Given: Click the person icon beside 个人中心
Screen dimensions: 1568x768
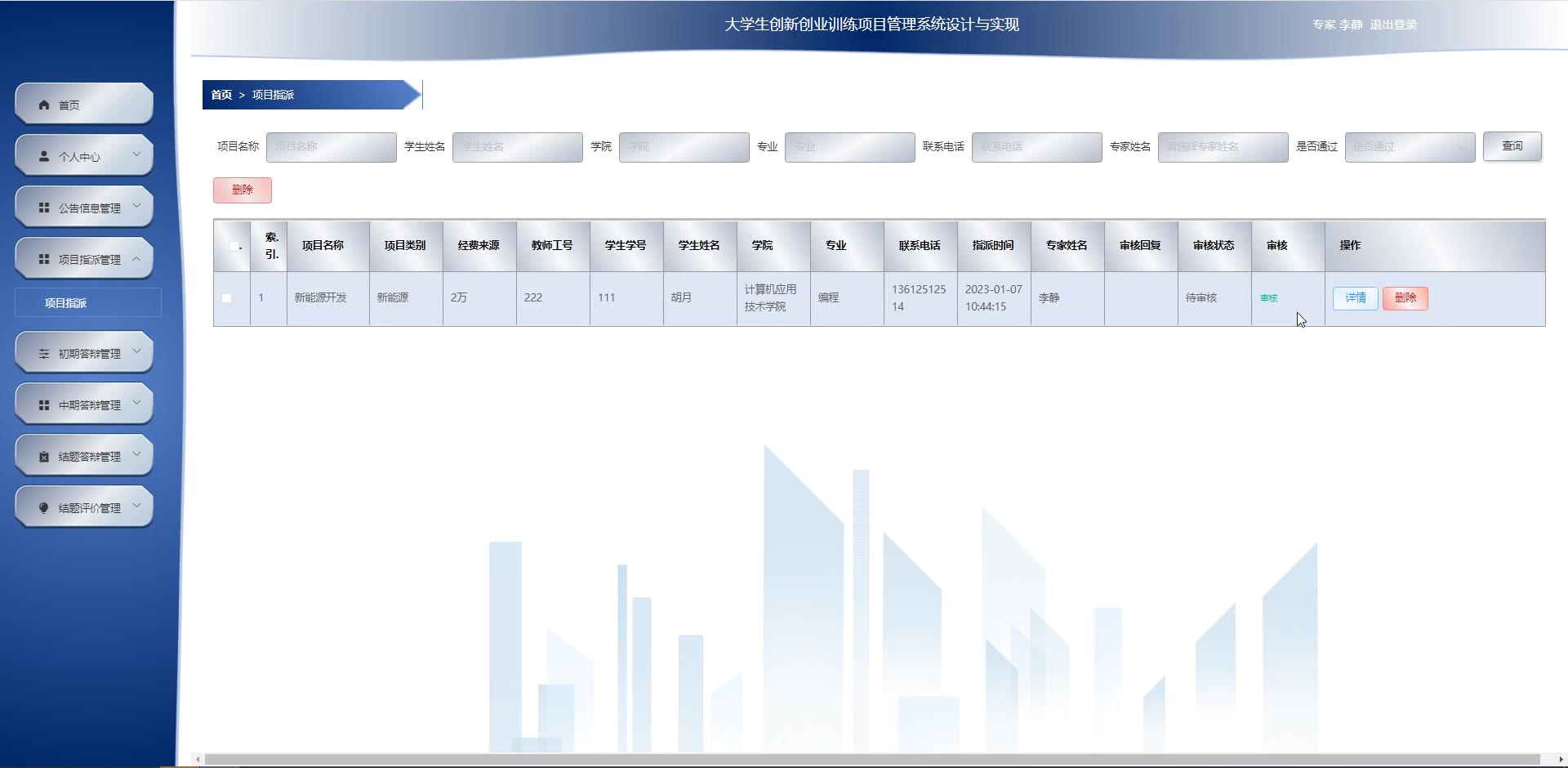Looking at the screenshot, I should tap(44, 156).
